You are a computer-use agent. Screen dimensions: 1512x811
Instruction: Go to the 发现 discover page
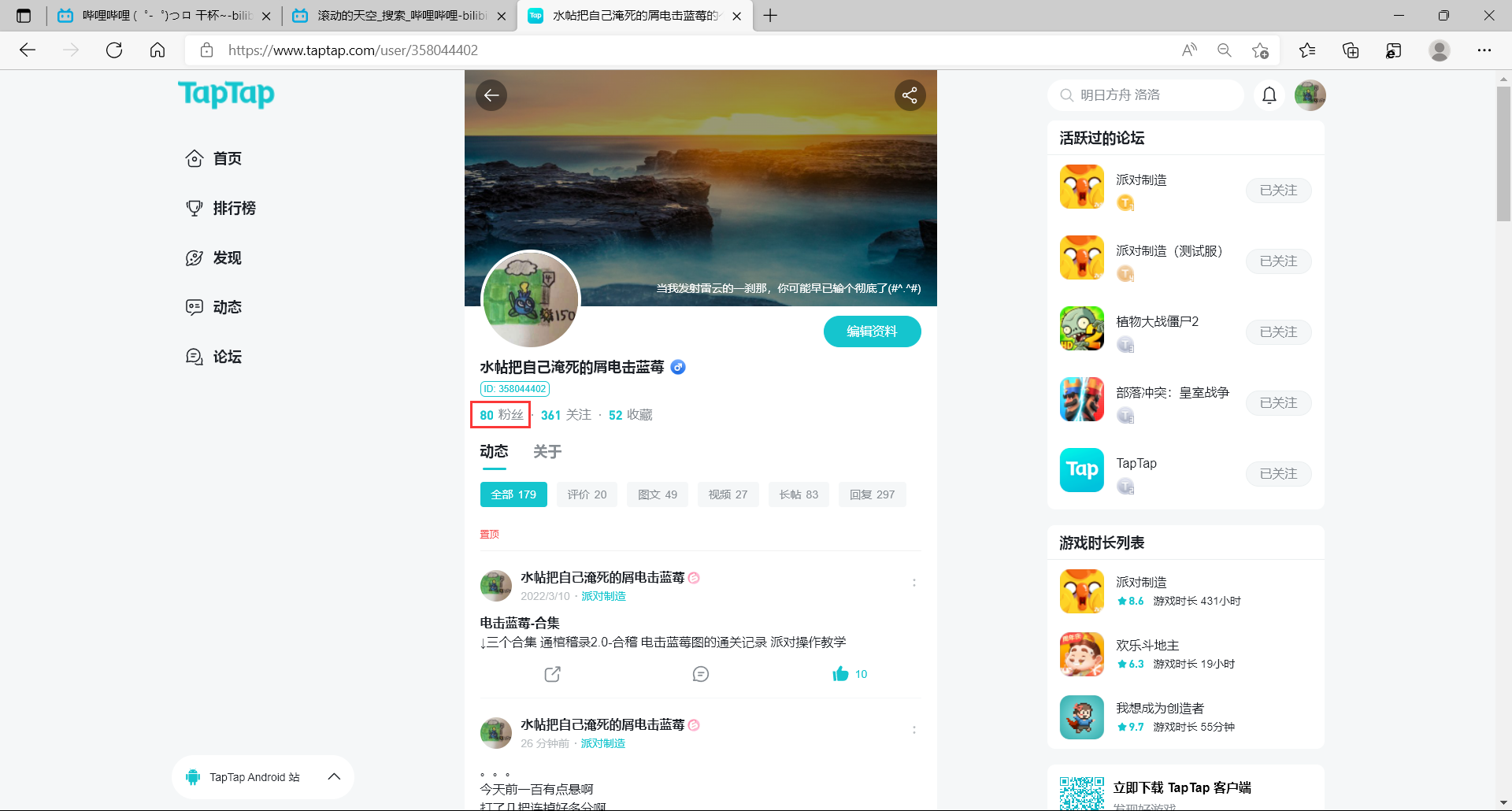coord(213,257)
